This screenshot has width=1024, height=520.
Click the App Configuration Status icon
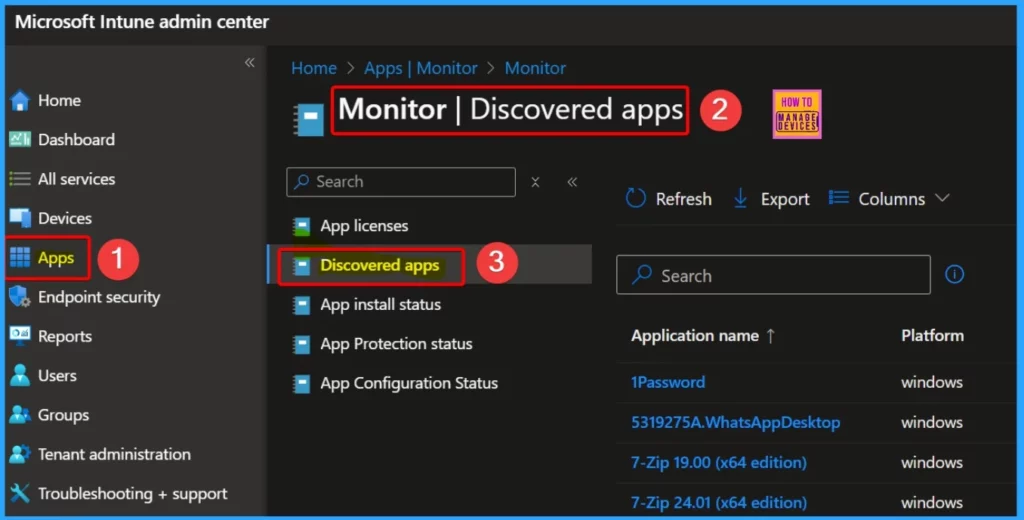(x=302, y=383)
